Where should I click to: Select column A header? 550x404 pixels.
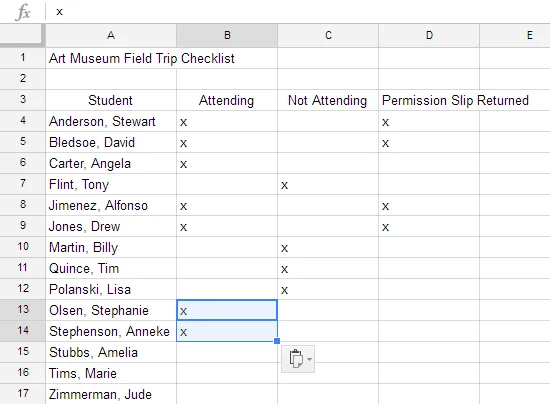111,35
